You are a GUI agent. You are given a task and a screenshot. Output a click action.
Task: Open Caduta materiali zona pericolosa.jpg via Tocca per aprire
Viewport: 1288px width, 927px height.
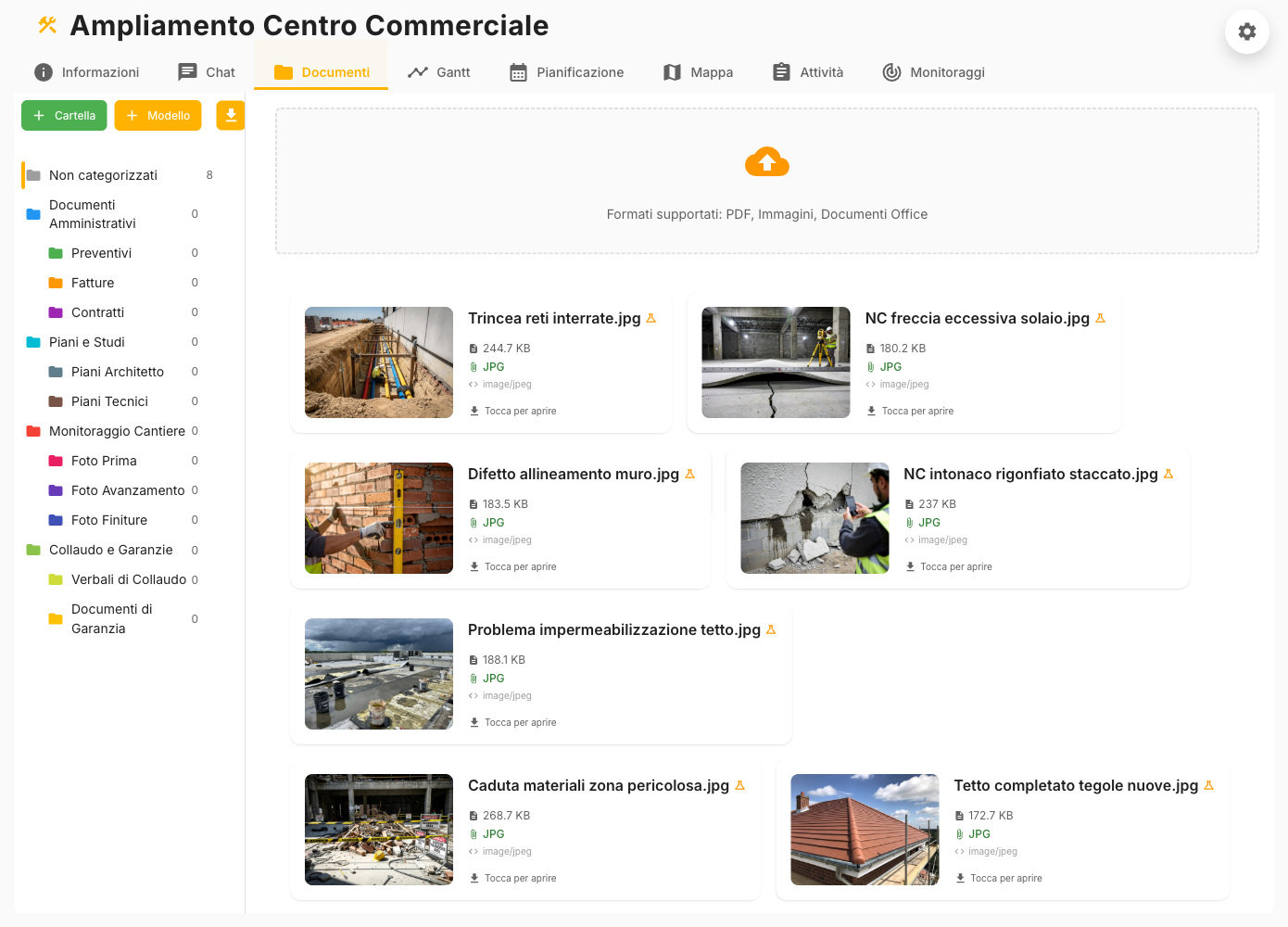point(515,877)
